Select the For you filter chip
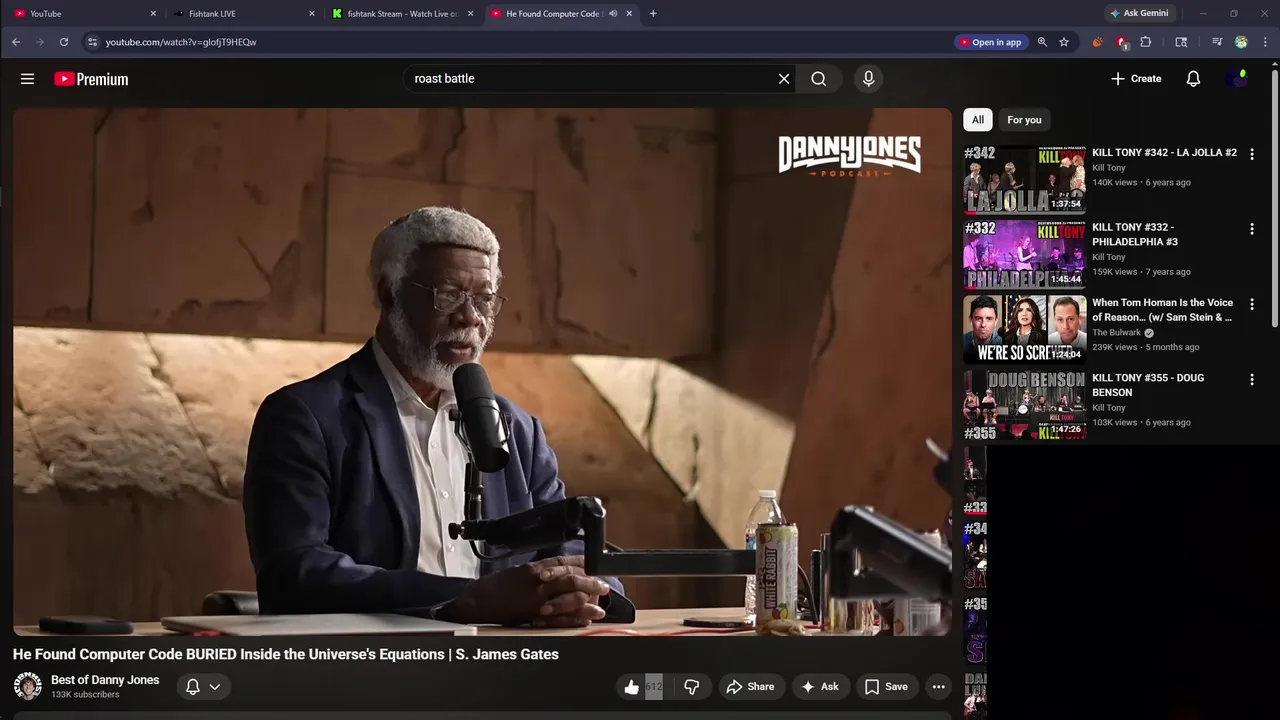Viewport: 1280px width, 720px height. click(x=1024, y=120)
